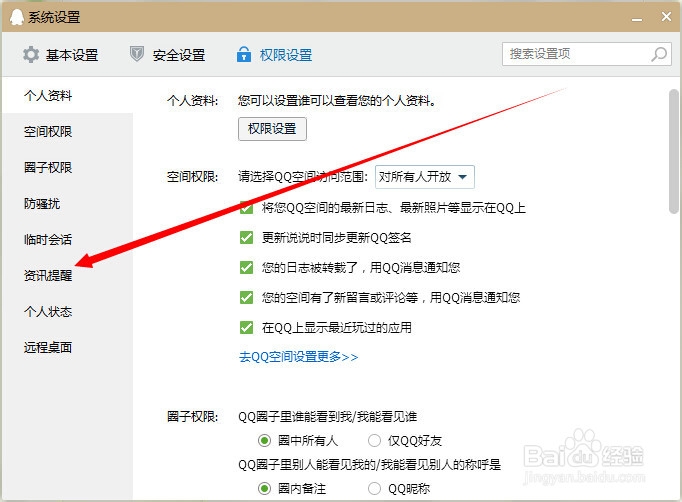Select the QQ昵称 radio button
682x502 pixels.
click(x=374, y=489)
